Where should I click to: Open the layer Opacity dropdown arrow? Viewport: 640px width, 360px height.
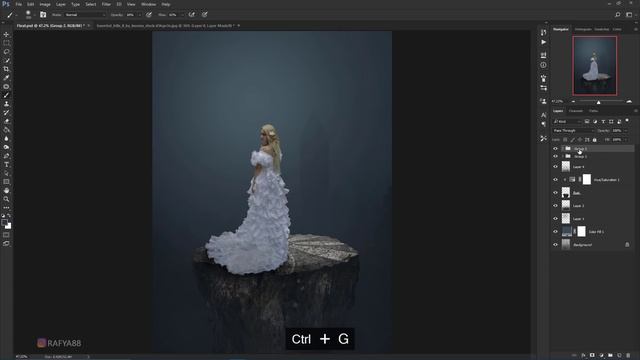click(626, 131)
